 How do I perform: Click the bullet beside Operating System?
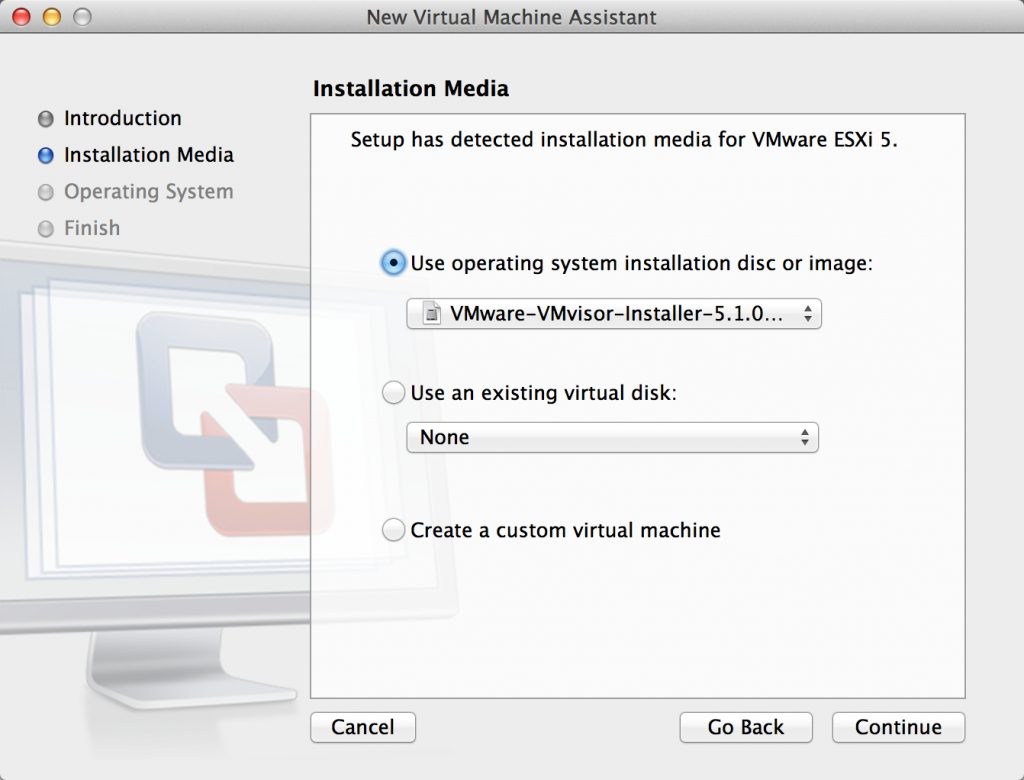coord(46,192)
